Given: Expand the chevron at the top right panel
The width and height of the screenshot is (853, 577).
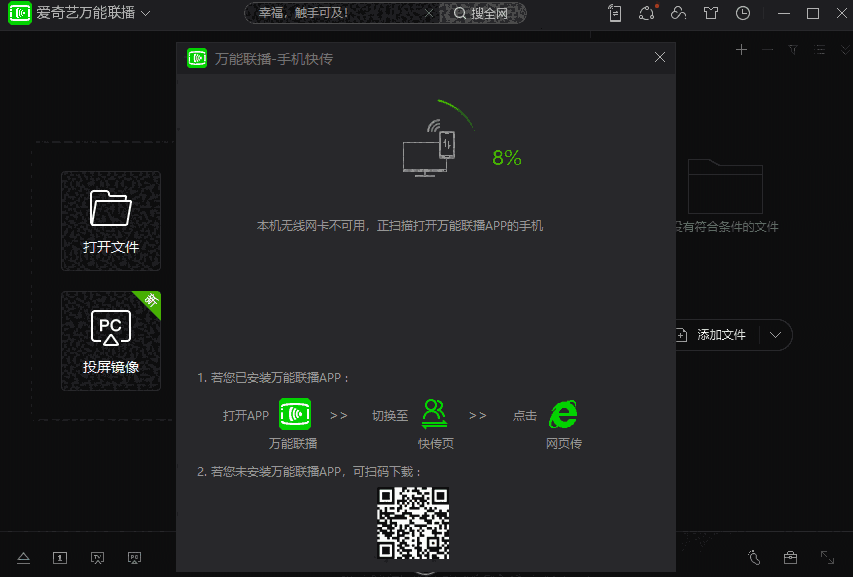Looking at the screenshot, I should (845, 49).
